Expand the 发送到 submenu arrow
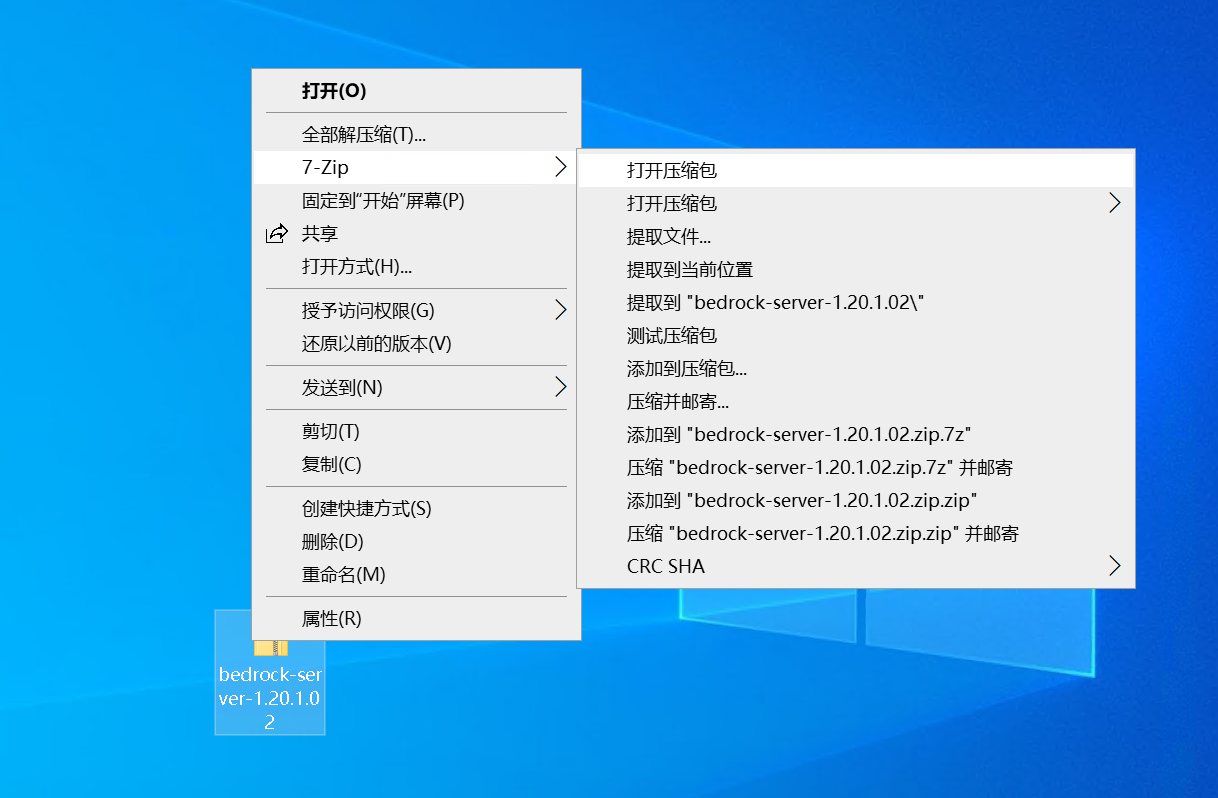The image size is (1218, 798). (x=560, y=387)
